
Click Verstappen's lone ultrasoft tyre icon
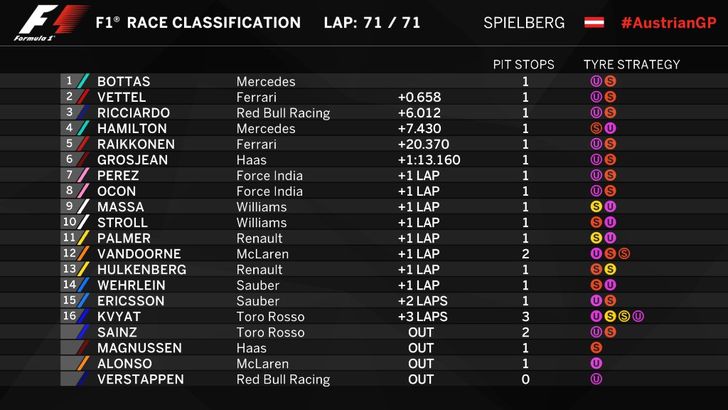596,379
